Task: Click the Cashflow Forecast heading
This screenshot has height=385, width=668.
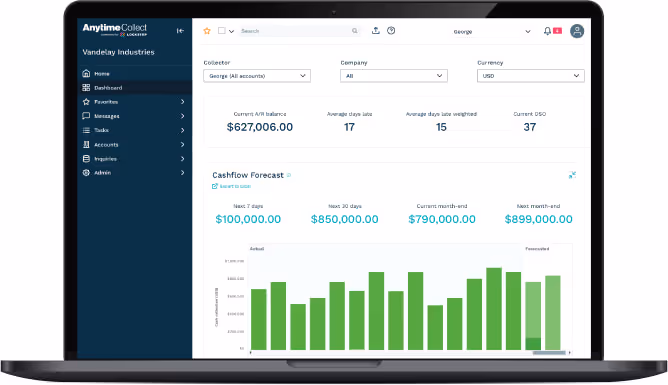Action: pyautogui.click(x=248, y=175)
